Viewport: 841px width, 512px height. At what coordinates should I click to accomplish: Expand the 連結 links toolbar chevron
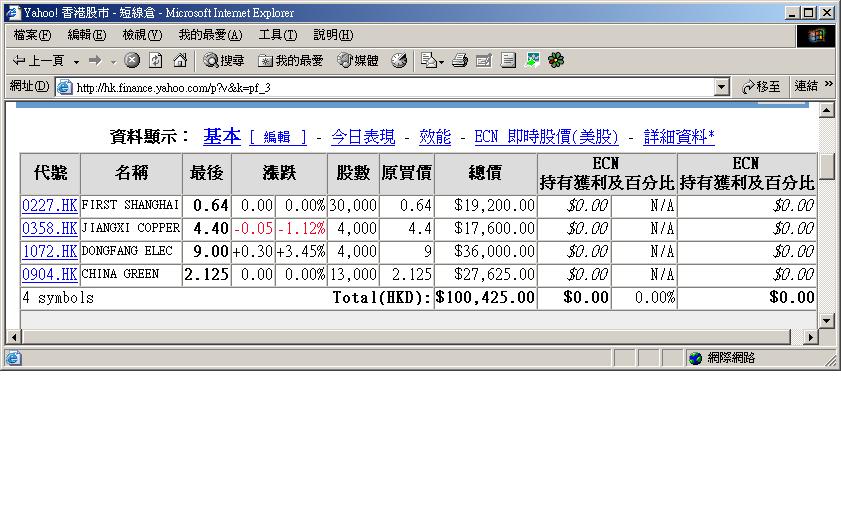coord(829,84)
